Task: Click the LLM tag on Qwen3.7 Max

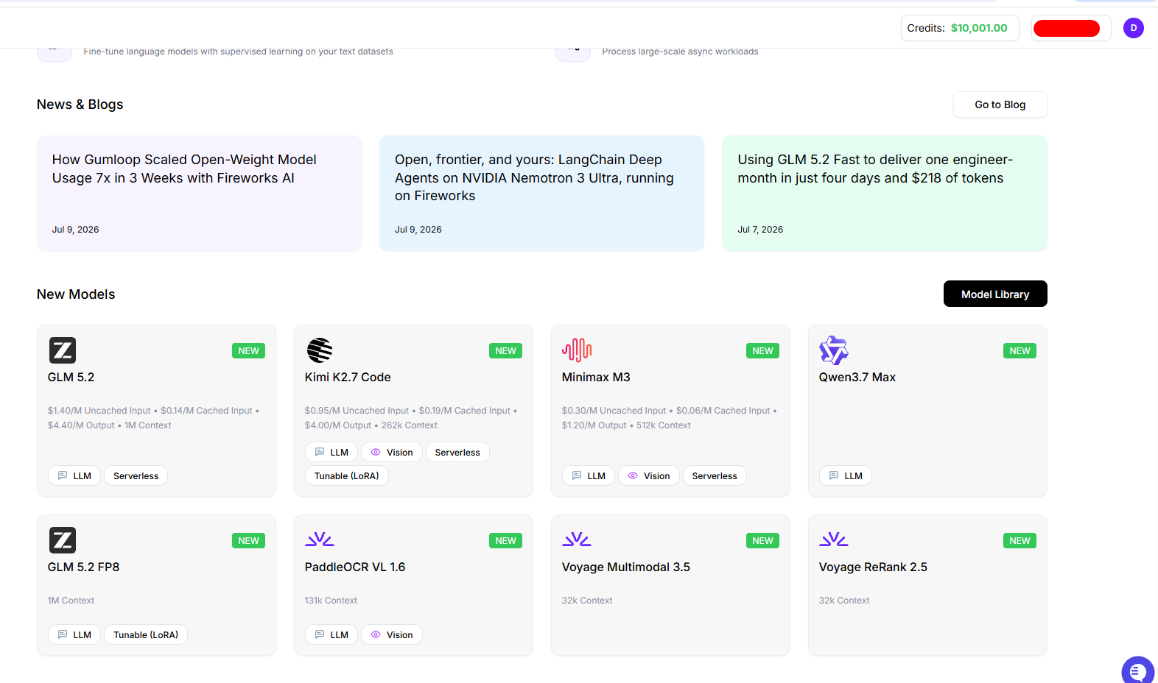Action: pos(846,476)
